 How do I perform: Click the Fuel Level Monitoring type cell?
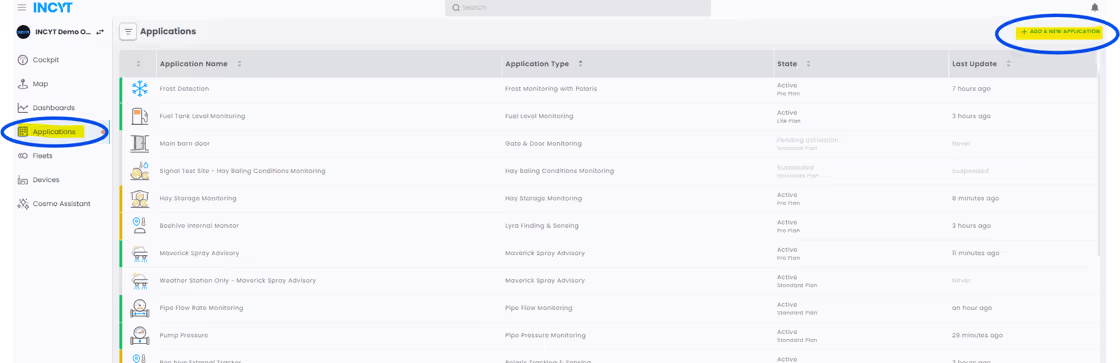[539, 116]
